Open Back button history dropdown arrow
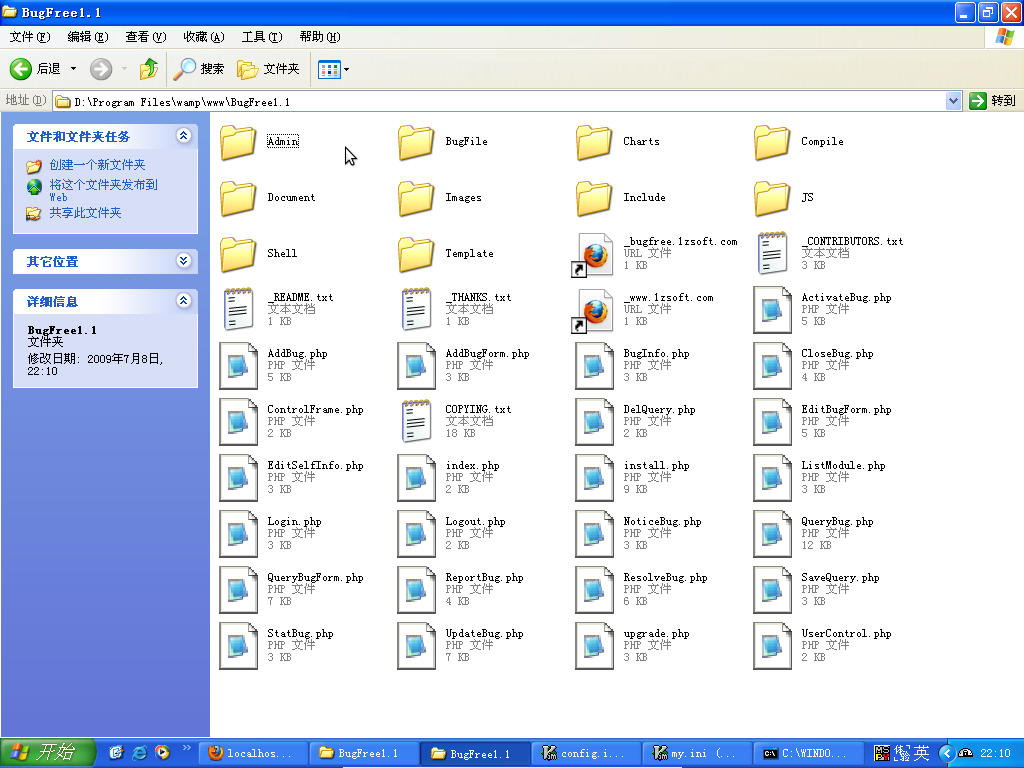The image size is (1024, 768). click(73, 69)
